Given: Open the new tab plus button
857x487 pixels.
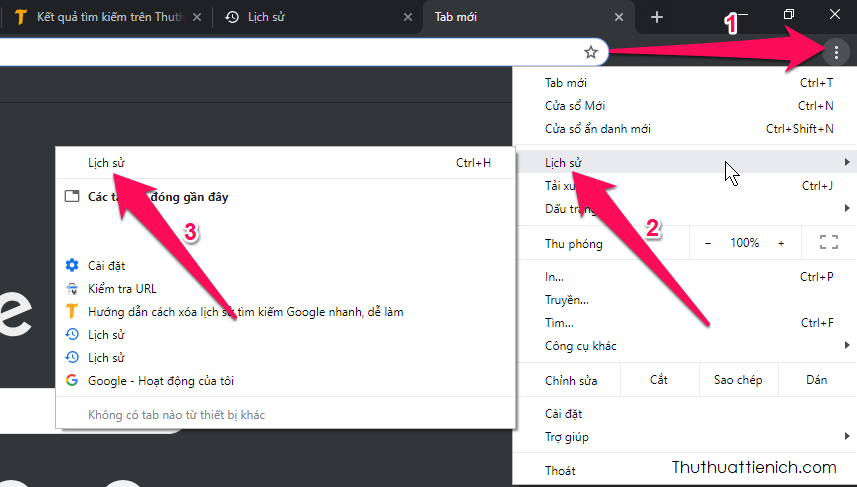Looking at the screenshot, I should click(x=657, y=17).
